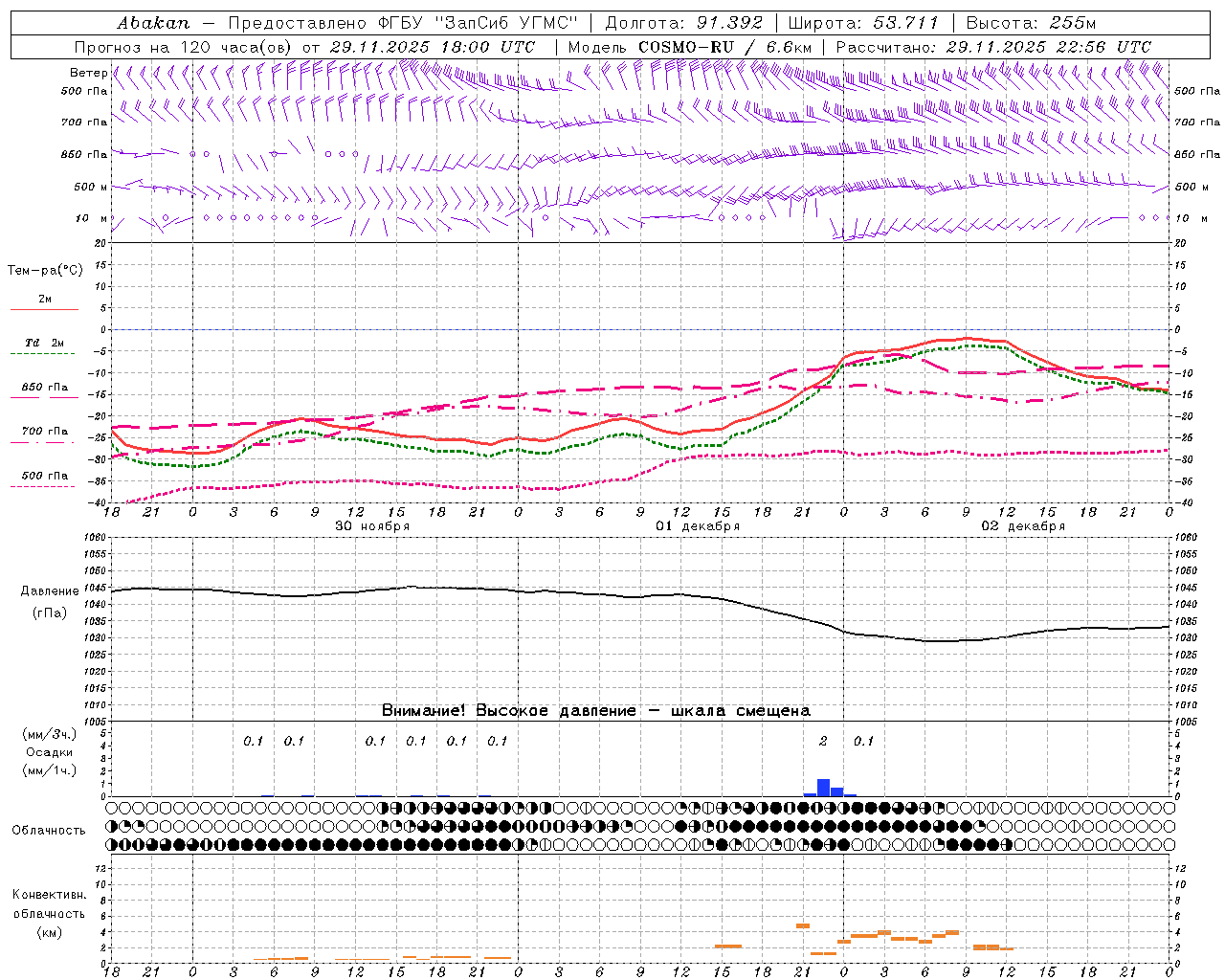This screenshot has height=980, width=1225.
Task: Click the '01 декабря' date label
Action: coord(698,526)
